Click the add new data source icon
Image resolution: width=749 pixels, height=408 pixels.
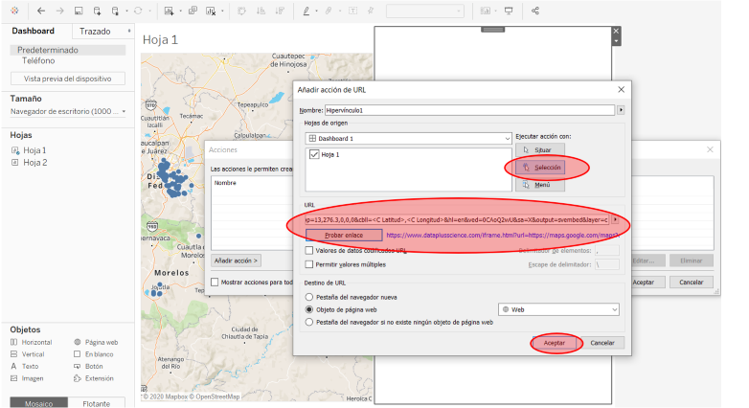pos(97,11)
